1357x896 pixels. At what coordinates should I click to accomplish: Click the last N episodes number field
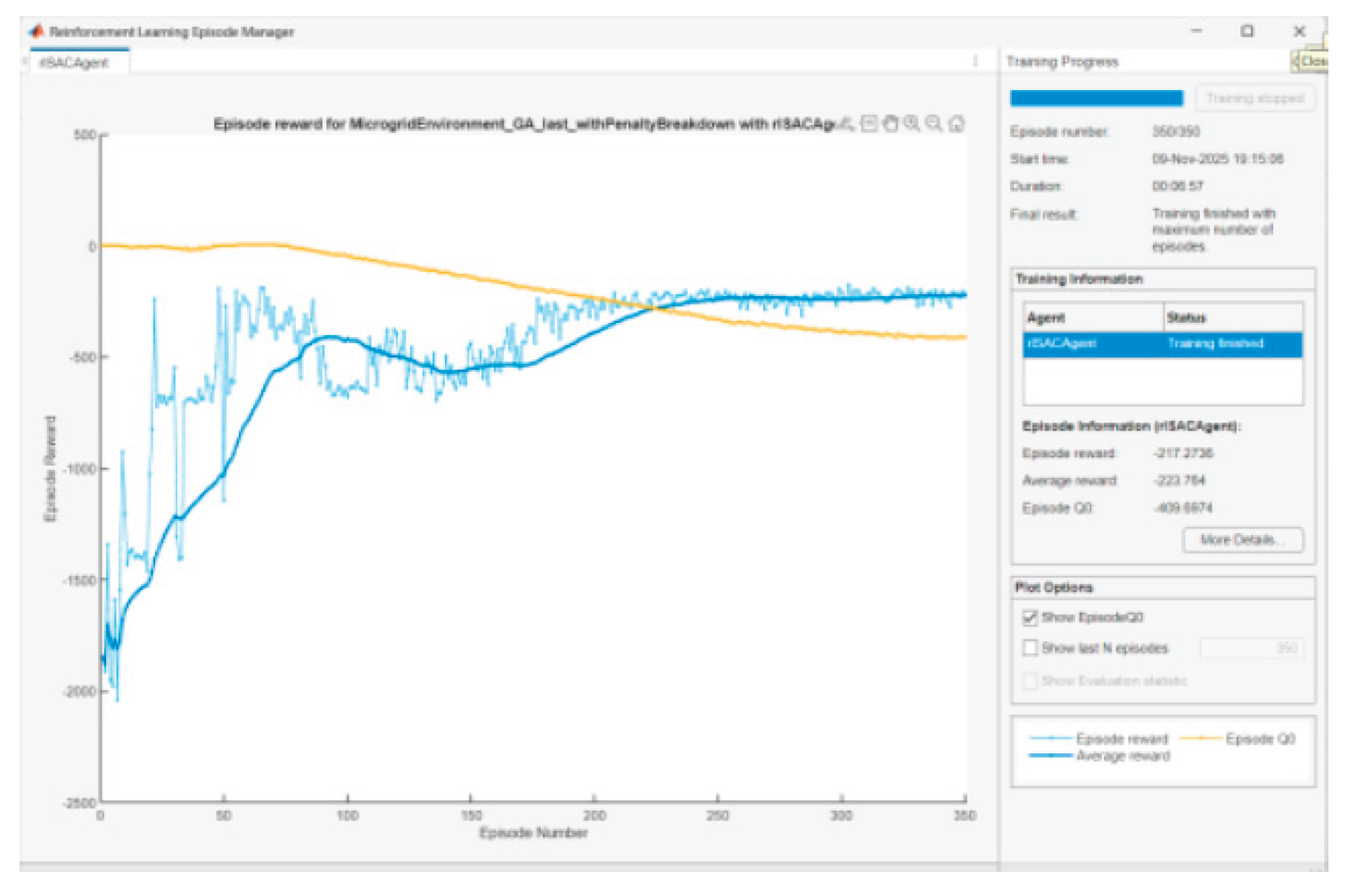(1251, 648)
